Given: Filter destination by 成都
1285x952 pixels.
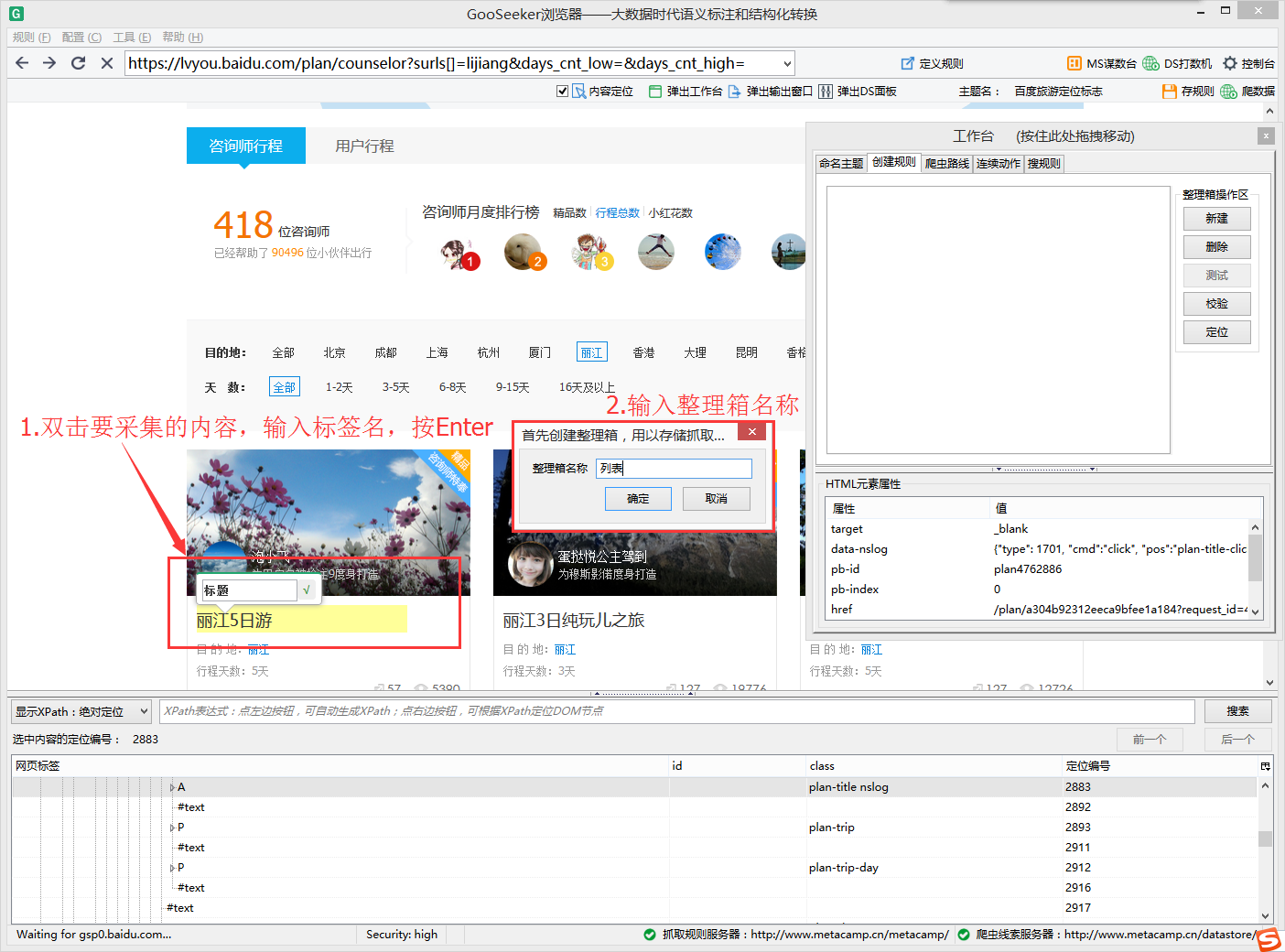Looking at the screenshot, I should 385,352.
